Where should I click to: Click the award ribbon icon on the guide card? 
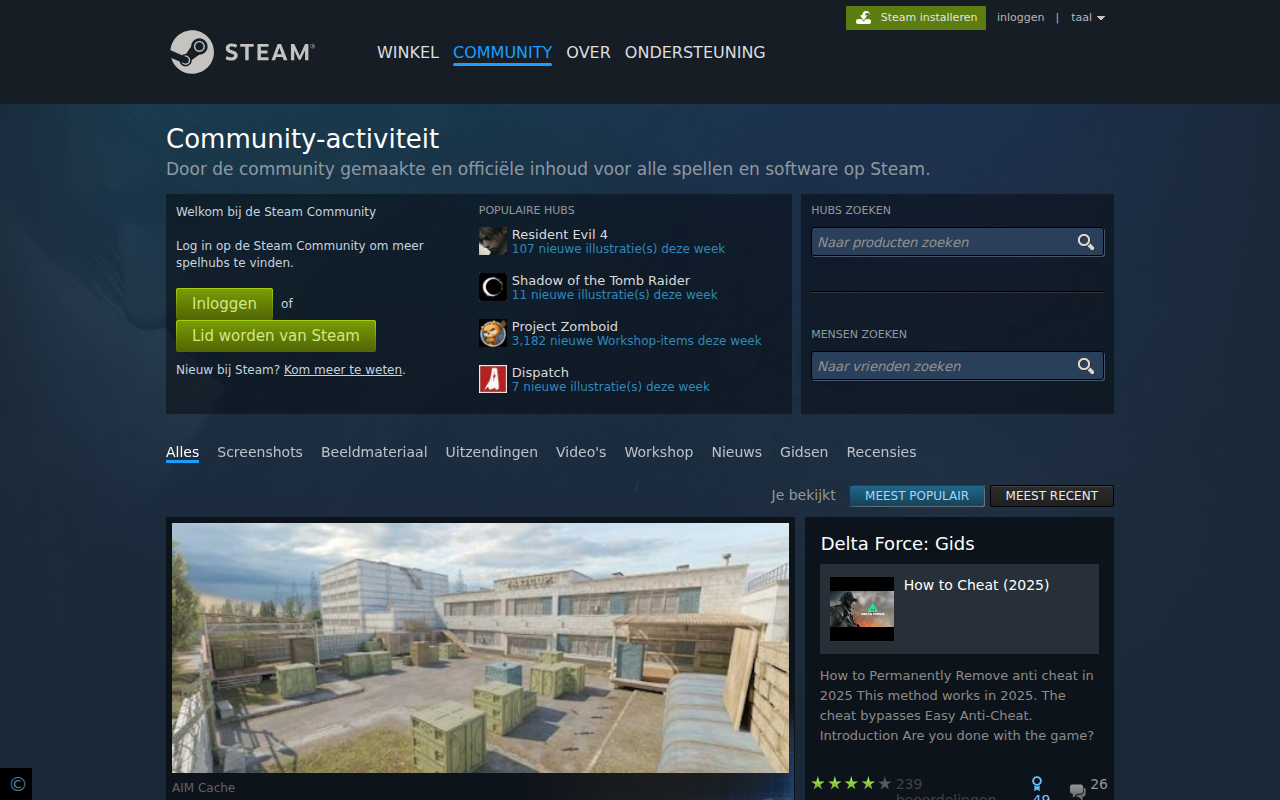point(1038,784)
